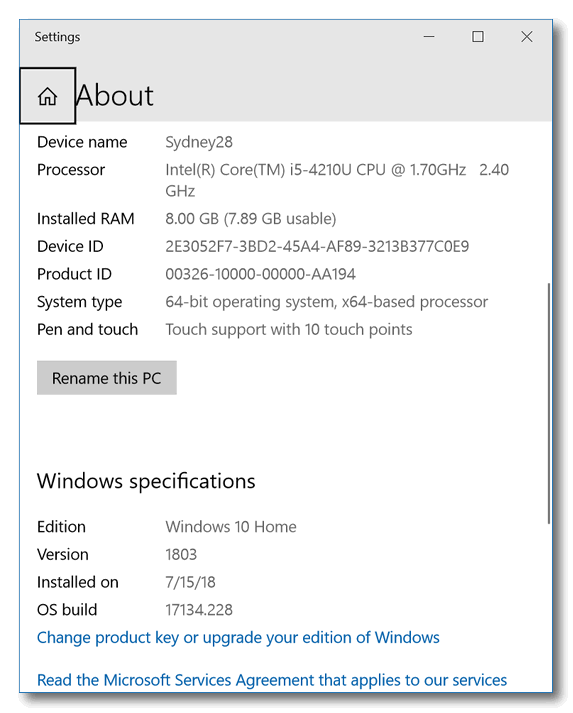The width and height of the screenshot is (573, 713).
Task: Minimize the Settings window
Action: (429, 36)
